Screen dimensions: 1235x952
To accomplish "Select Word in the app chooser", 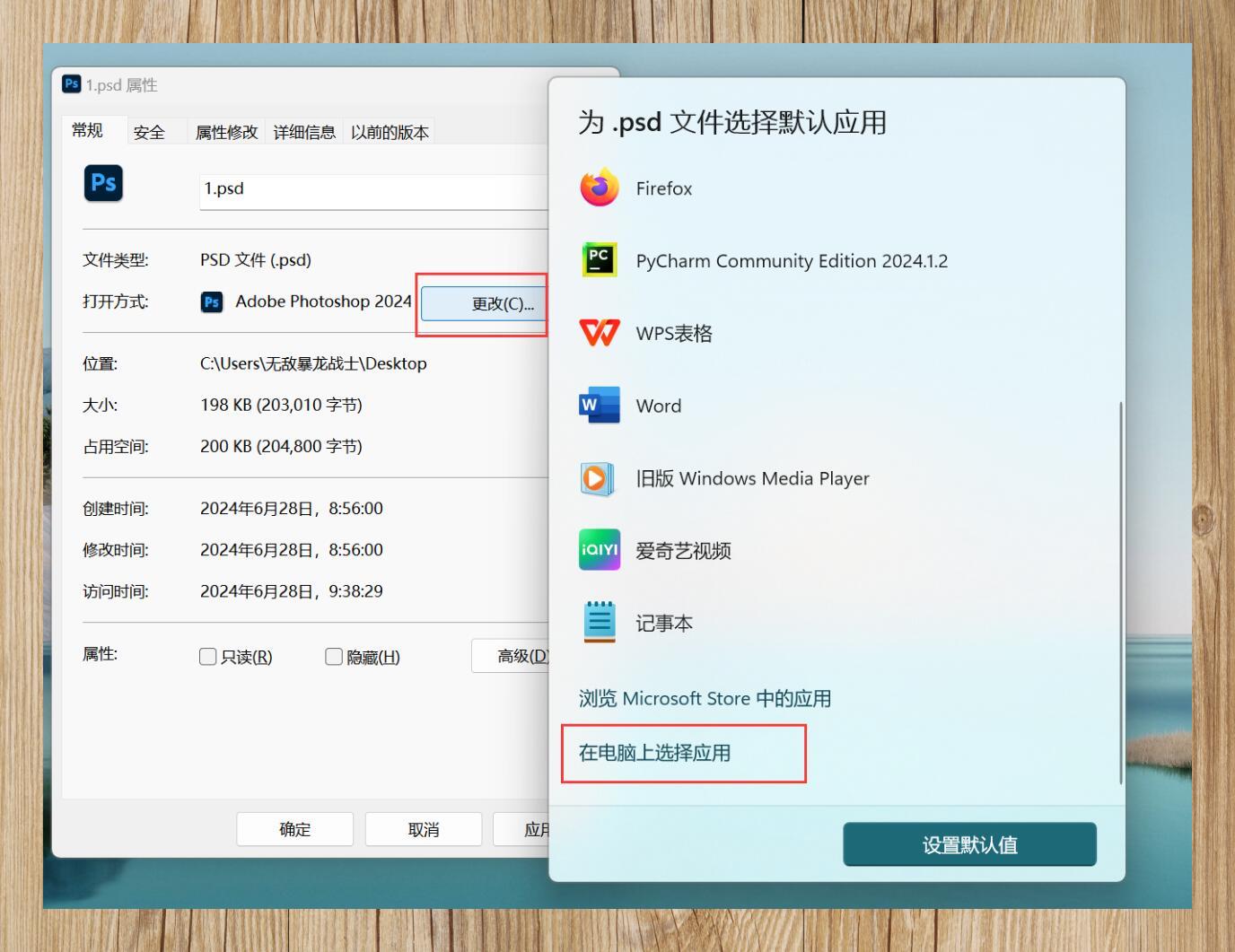I will [658, 406].
